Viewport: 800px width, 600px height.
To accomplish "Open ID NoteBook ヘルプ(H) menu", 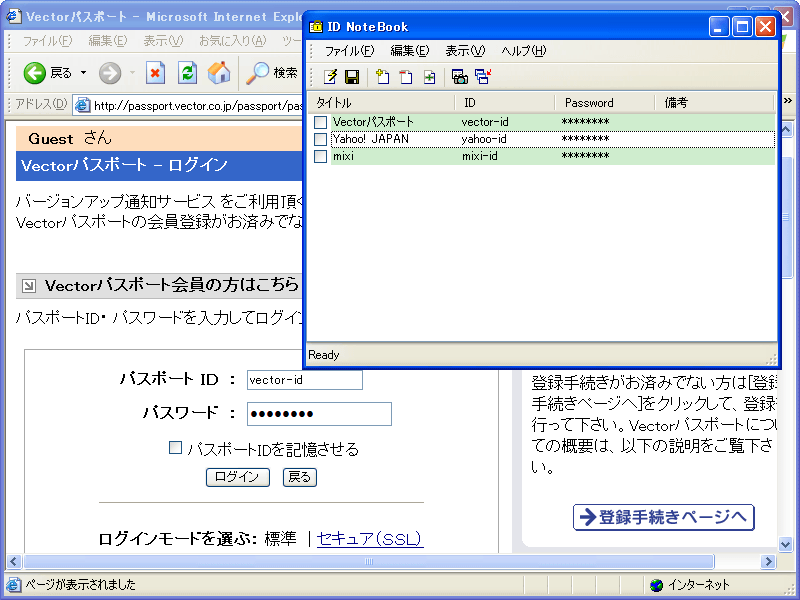I will pos(523,51).
